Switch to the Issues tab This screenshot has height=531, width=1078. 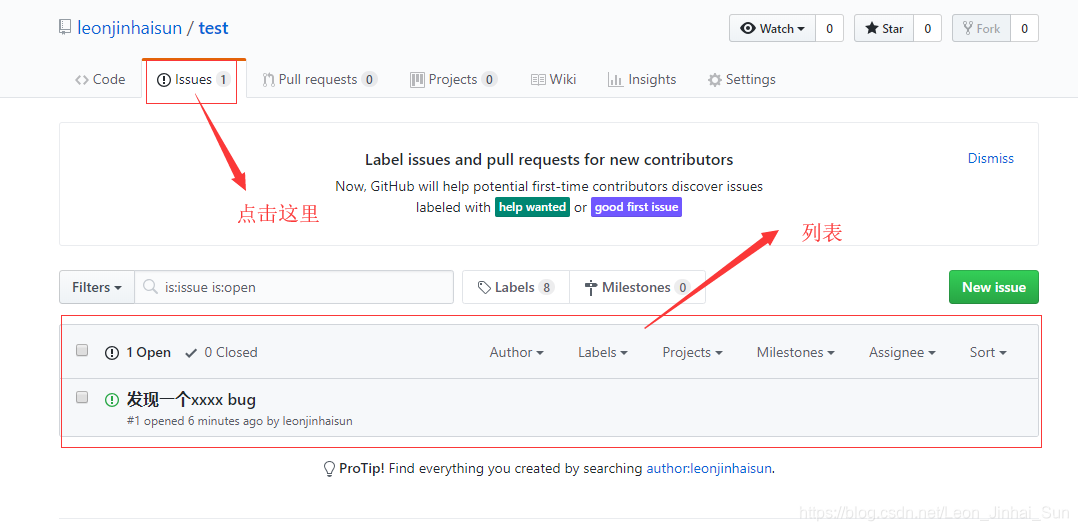pyautogui.click(x=194, y=79)
